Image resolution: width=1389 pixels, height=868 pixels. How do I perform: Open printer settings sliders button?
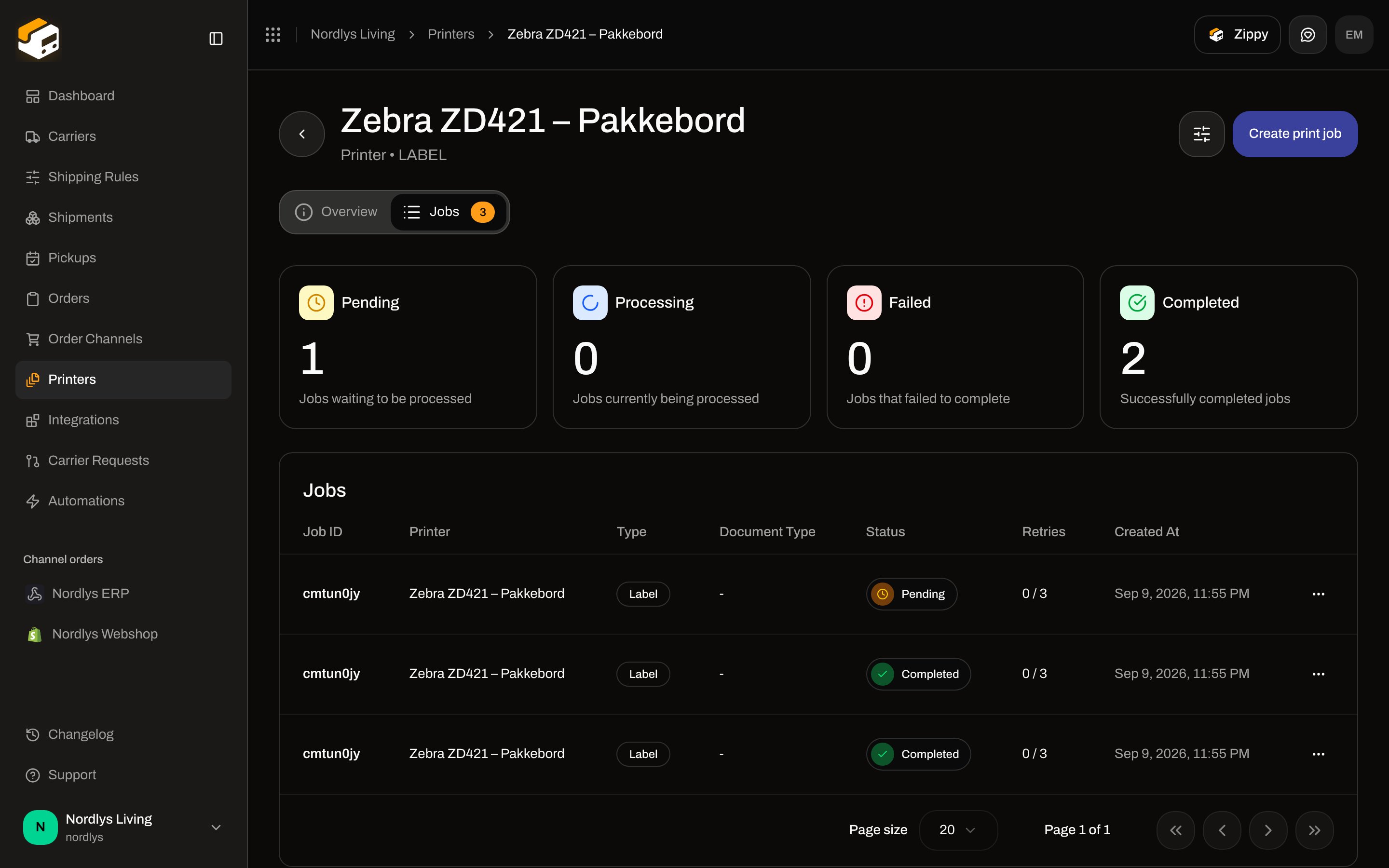1201,134
